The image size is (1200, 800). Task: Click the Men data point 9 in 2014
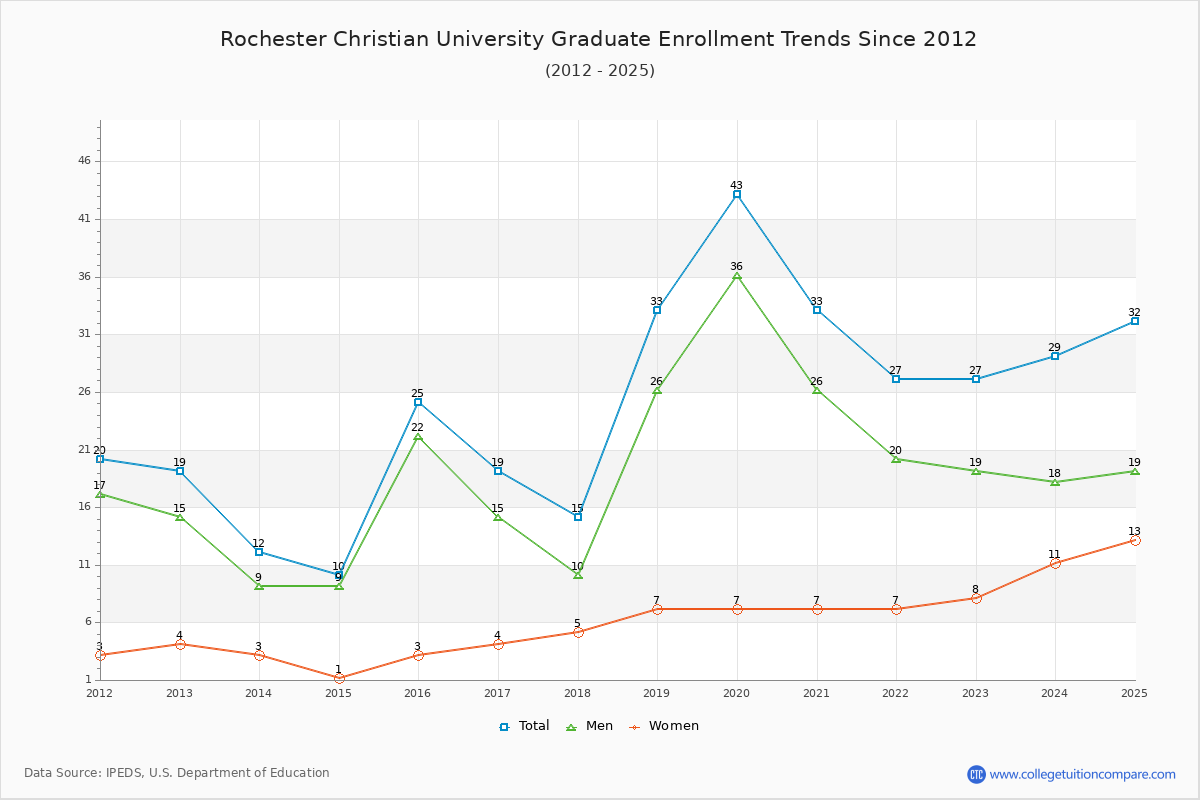pos(259,586)
